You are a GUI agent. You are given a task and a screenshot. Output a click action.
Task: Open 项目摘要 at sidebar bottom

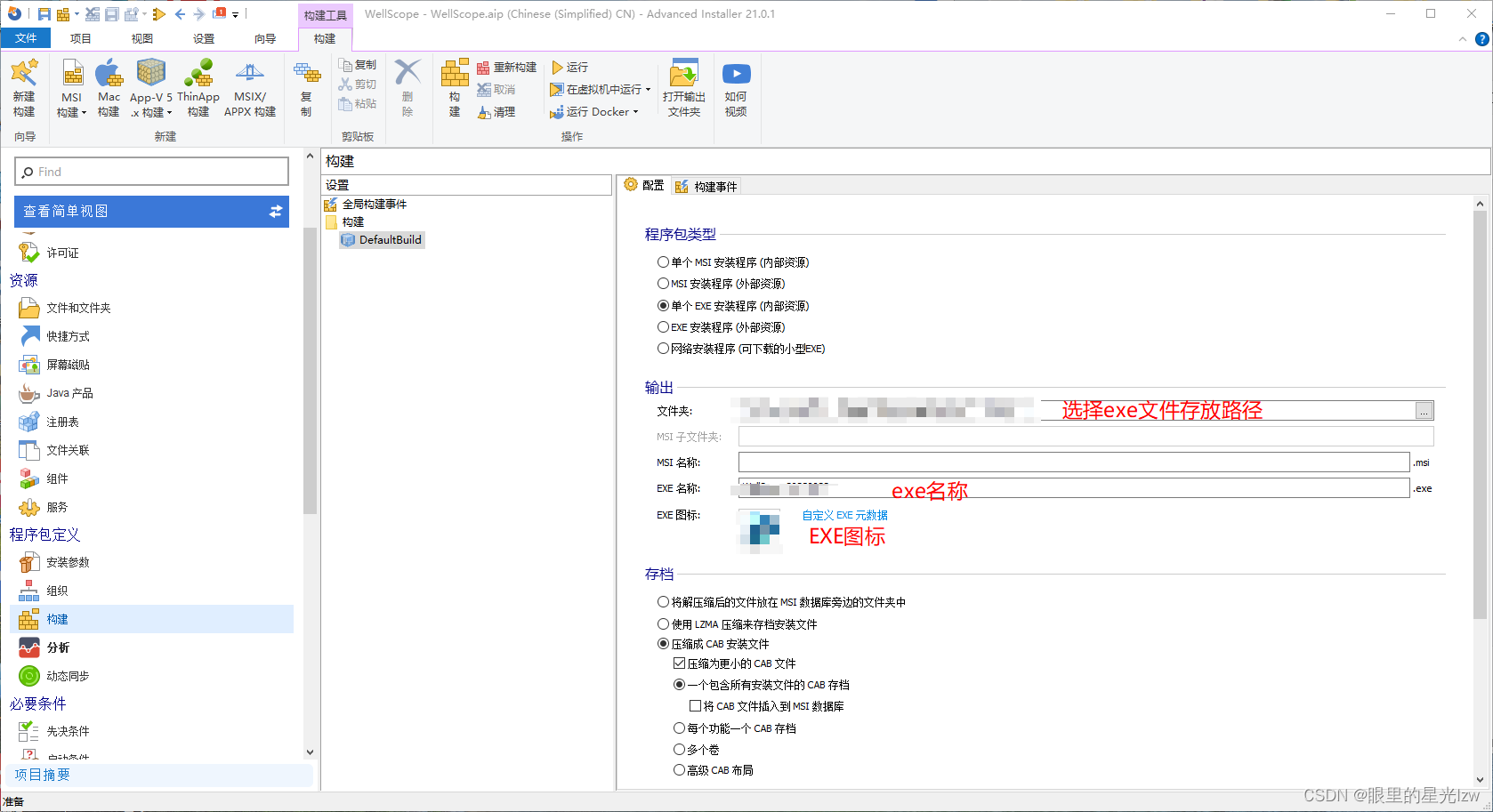[x=42, y=775]
